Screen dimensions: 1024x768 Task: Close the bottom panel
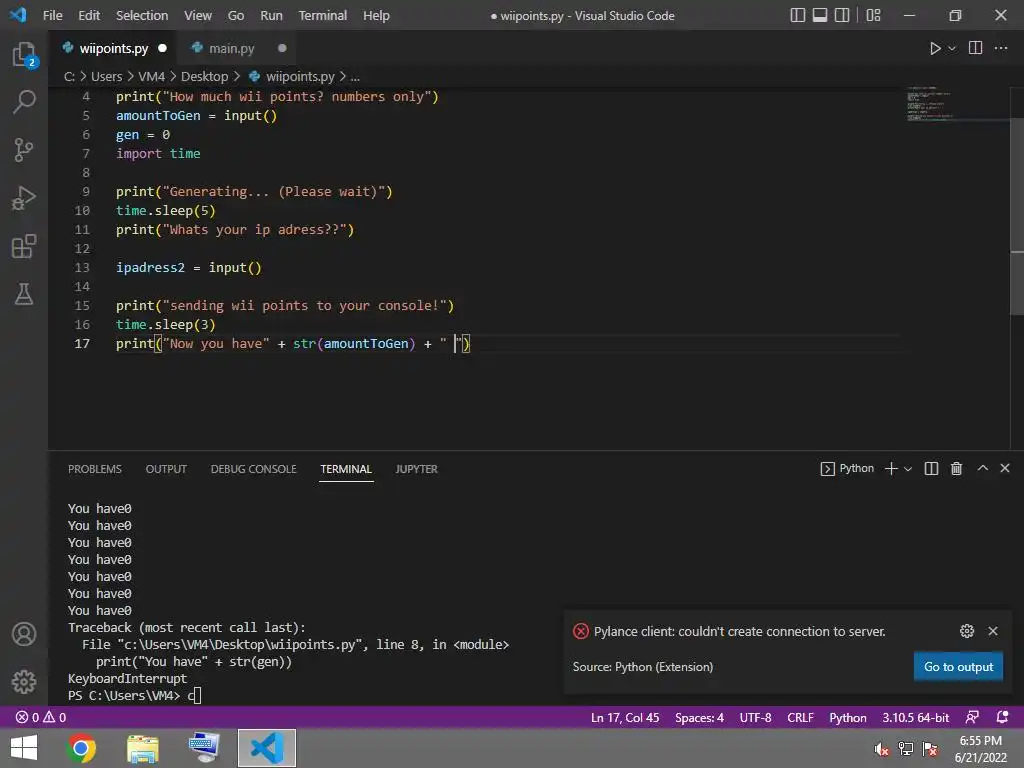(x=1005, y=468)
